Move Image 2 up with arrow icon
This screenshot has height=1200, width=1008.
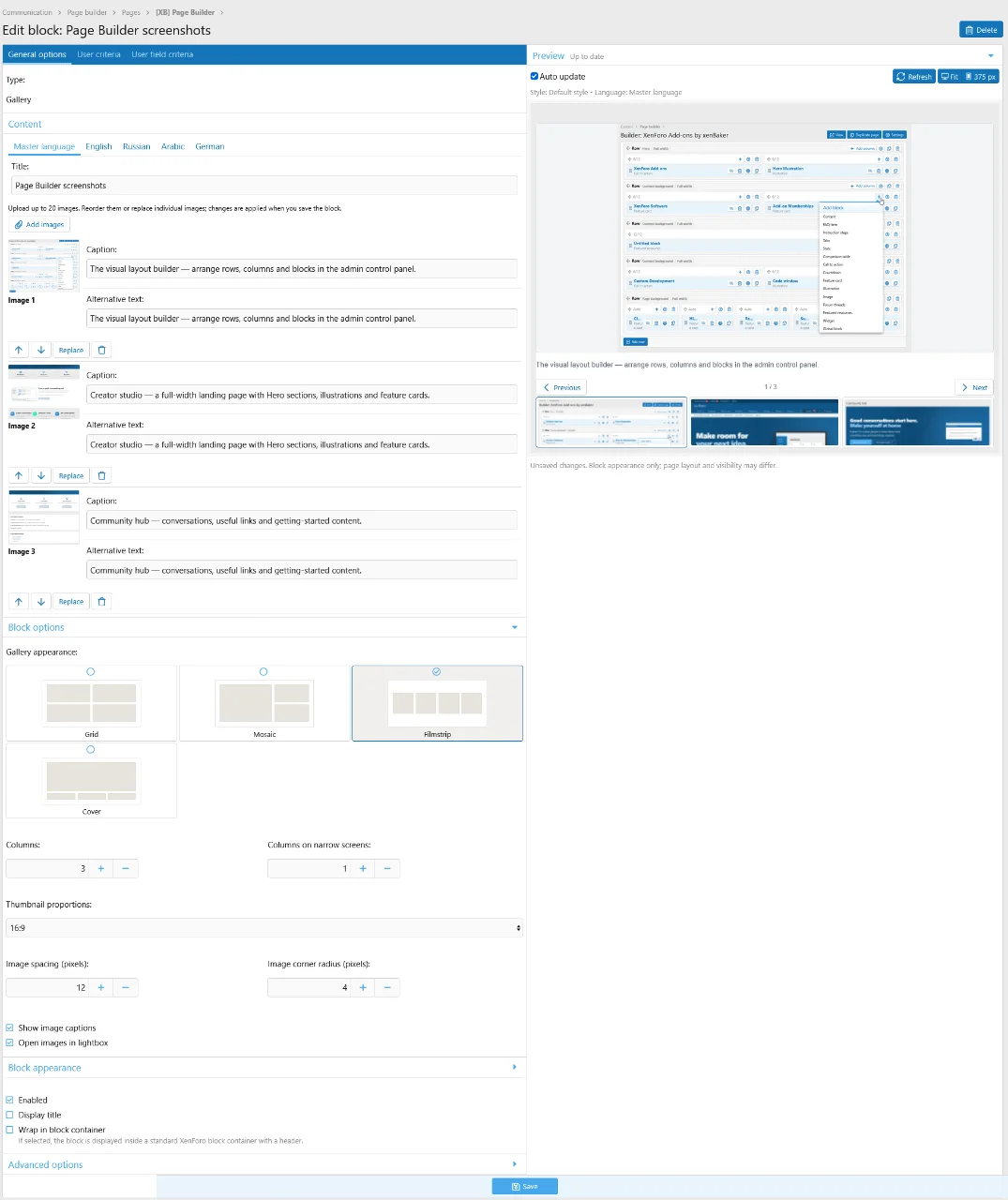coord(19,475)
